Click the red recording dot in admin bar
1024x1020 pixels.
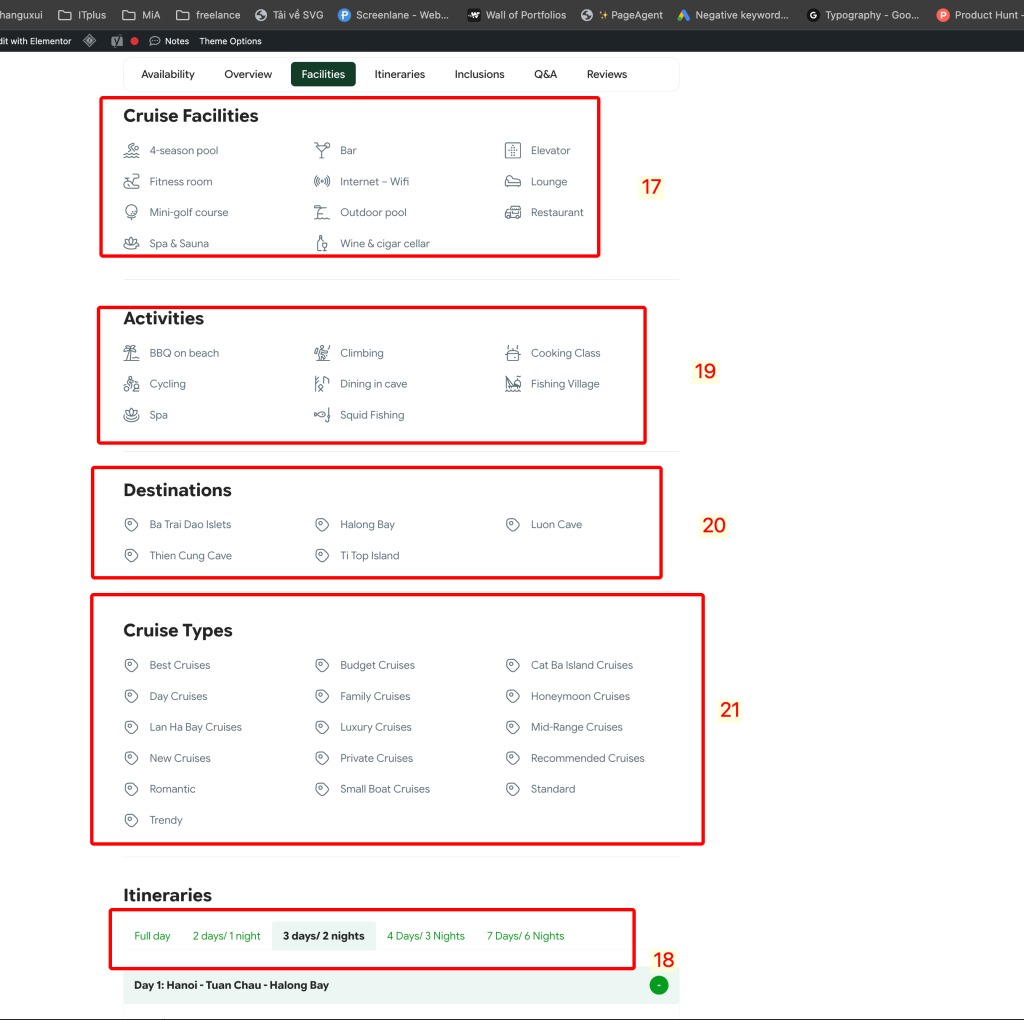coord(134,41)
